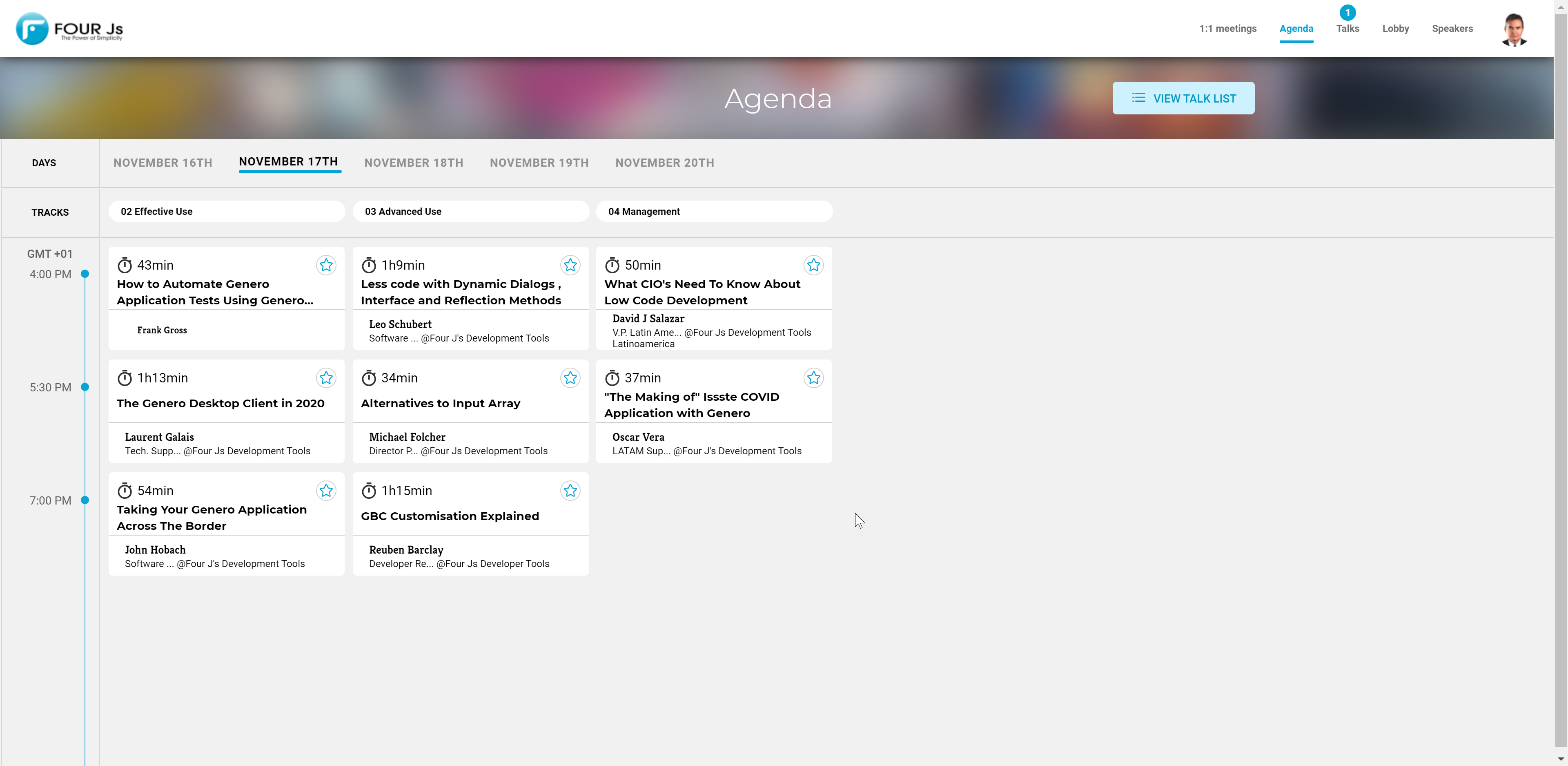Switch to the November 16th tab

[163, 163]
